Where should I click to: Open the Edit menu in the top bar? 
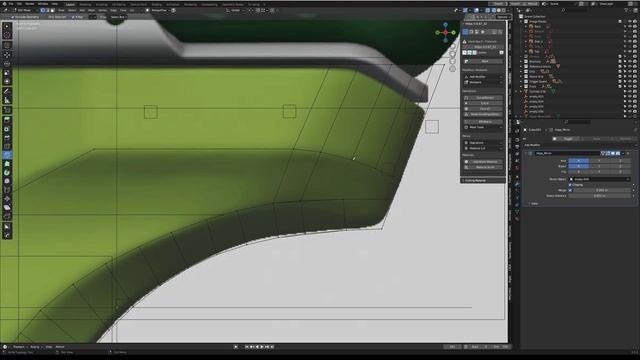[19, 4]
